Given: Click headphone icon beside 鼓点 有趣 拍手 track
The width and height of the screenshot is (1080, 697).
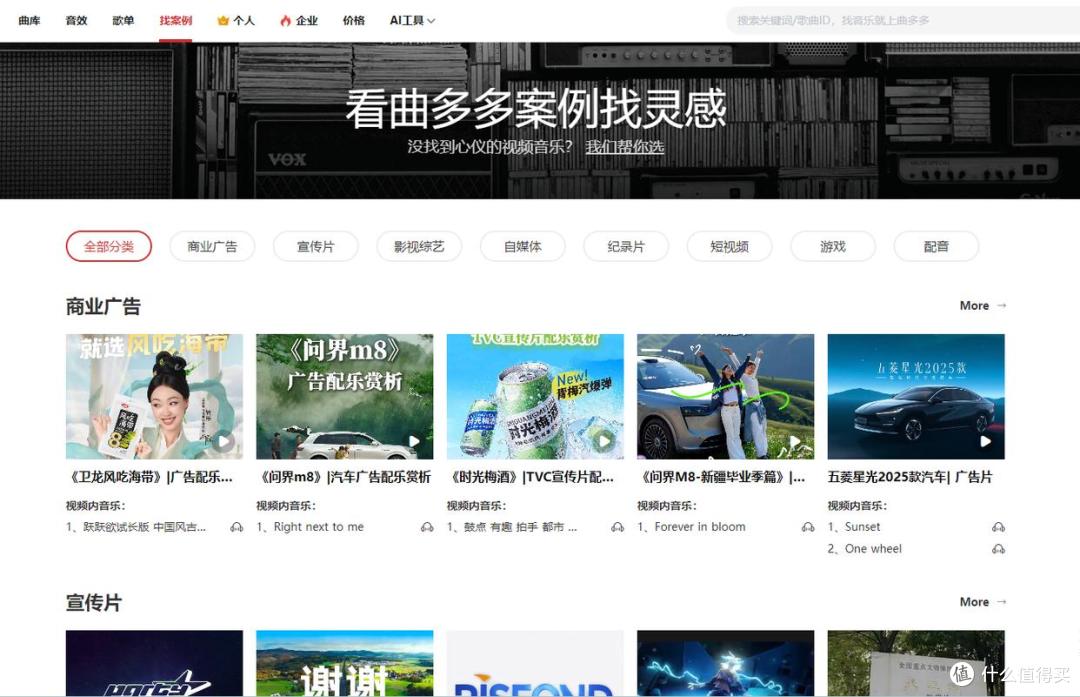Looking at the screenshot, I should click(618, 527).
